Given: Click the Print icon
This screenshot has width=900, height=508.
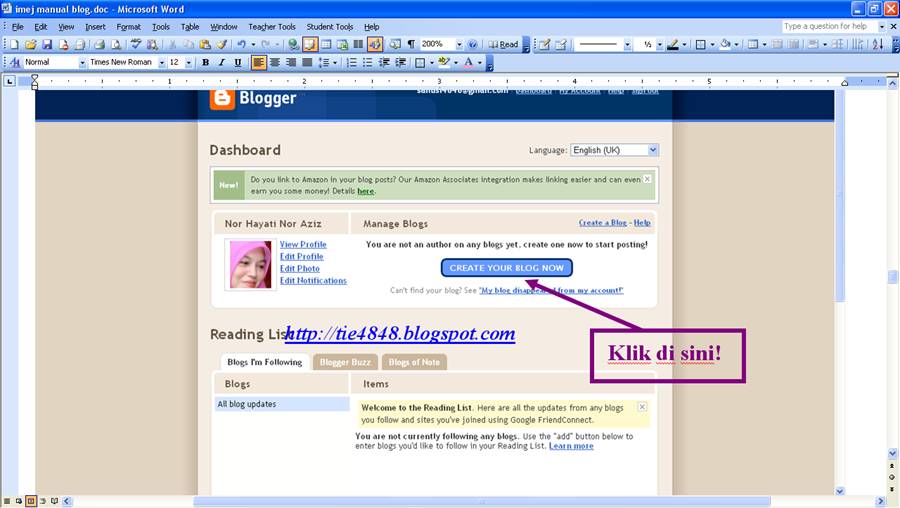Looking at the screenshot, I should coord(99,44).
